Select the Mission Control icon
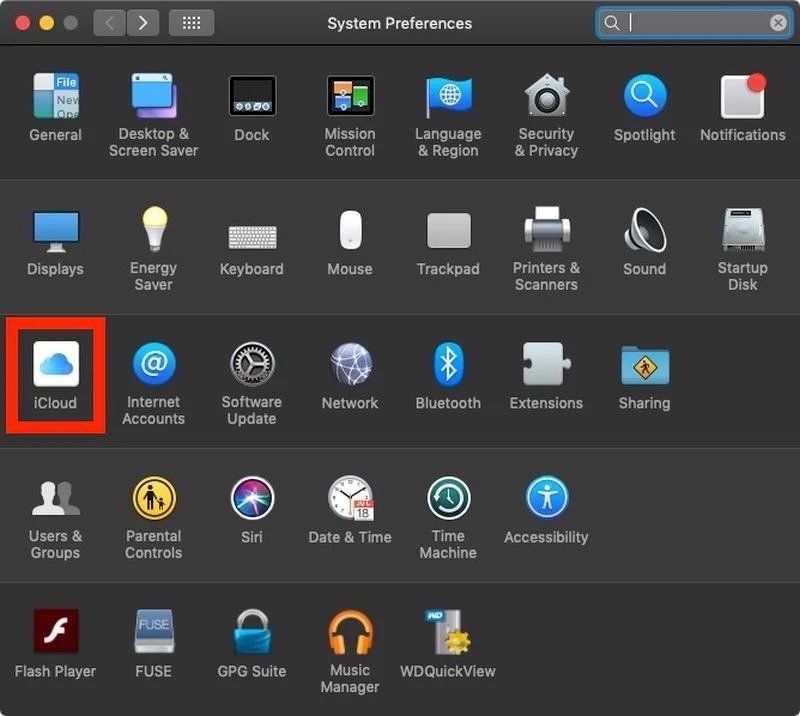The width and height of the screenshot is (800, 716). point(350,97)
